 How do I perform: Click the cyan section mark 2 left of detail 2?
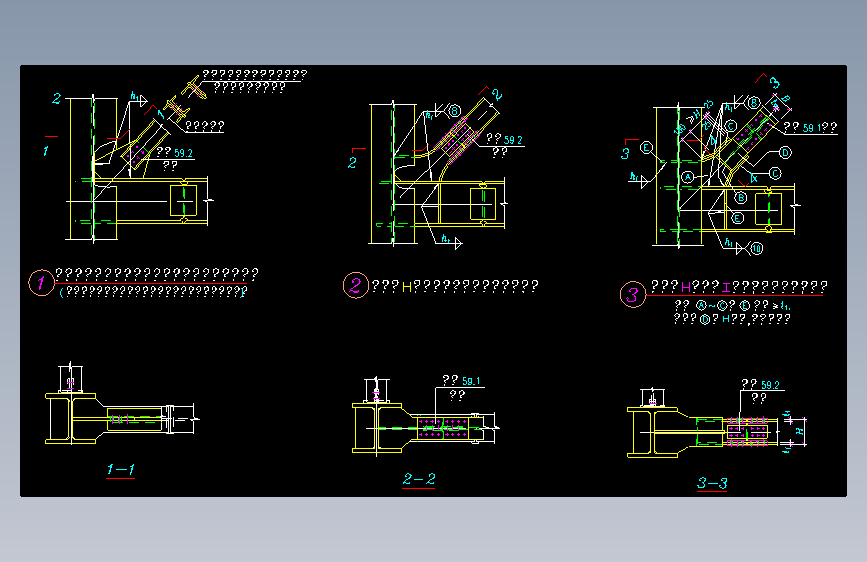pos(352,163)
